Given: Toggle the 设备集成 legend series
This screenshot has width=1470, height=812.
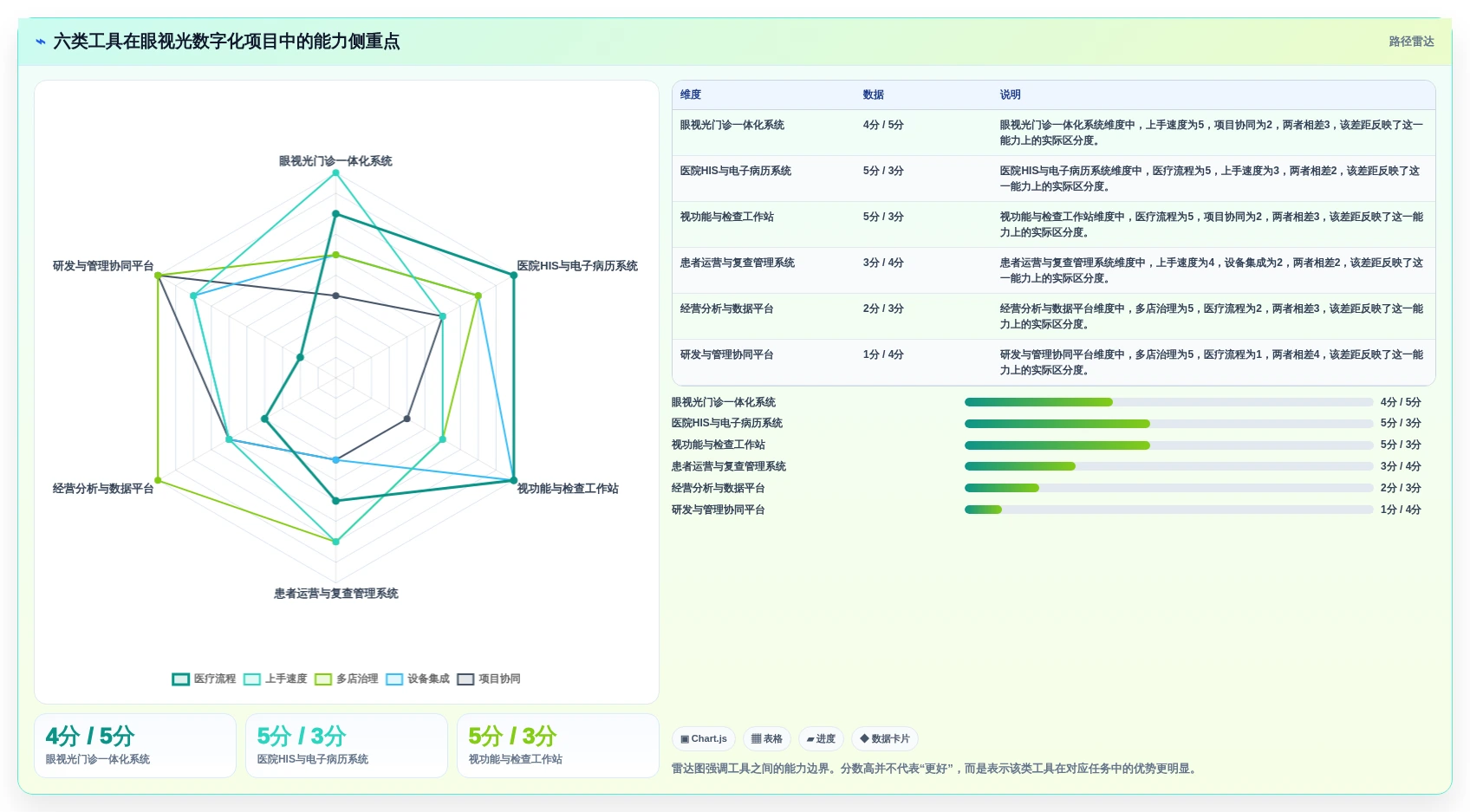Looking at the screenshot, I should click(x=418, y=679).
